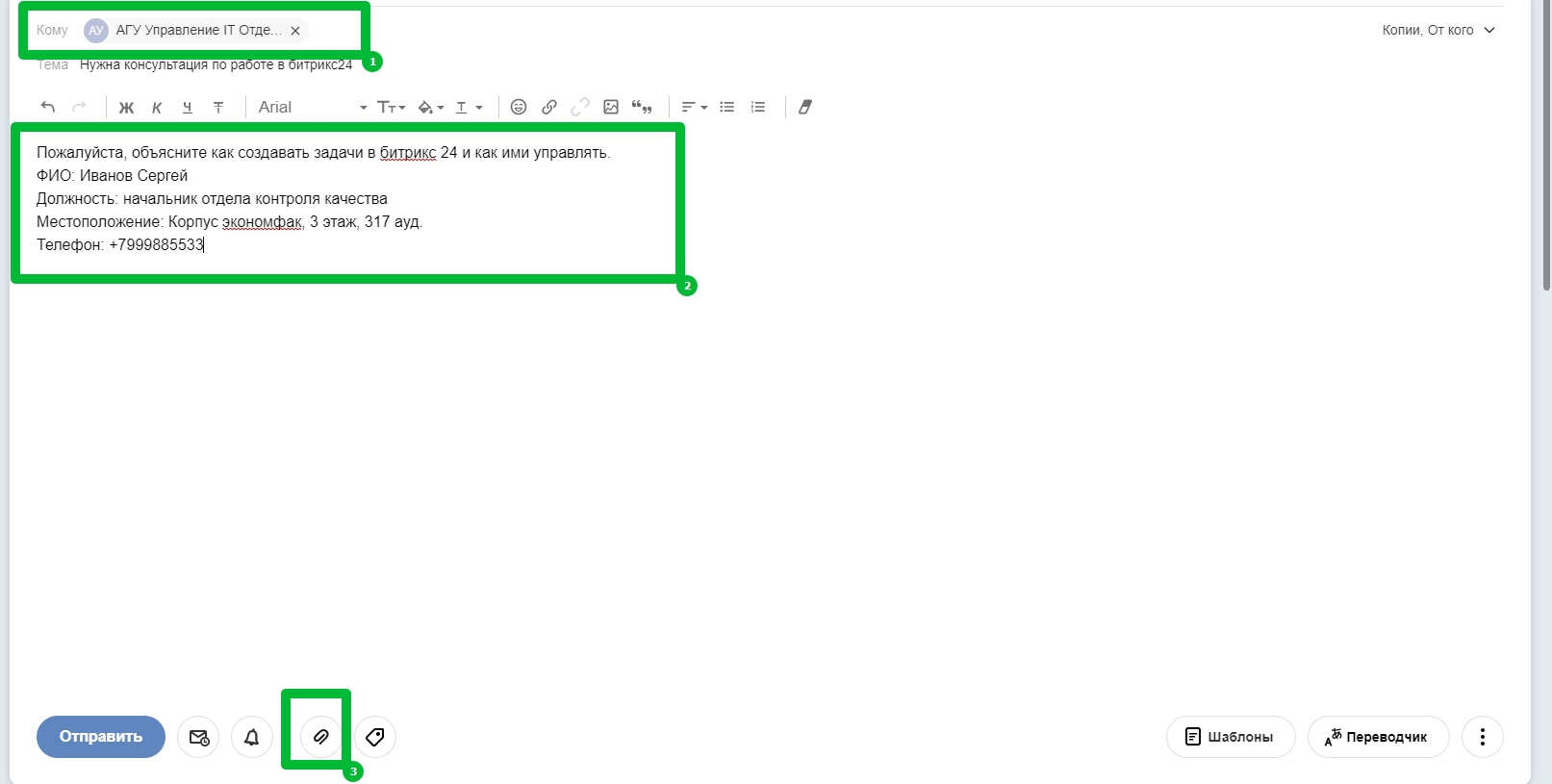Add a quote block with the quotes icon
Viewport: 1552px width, 784px height.
[642, 107]
